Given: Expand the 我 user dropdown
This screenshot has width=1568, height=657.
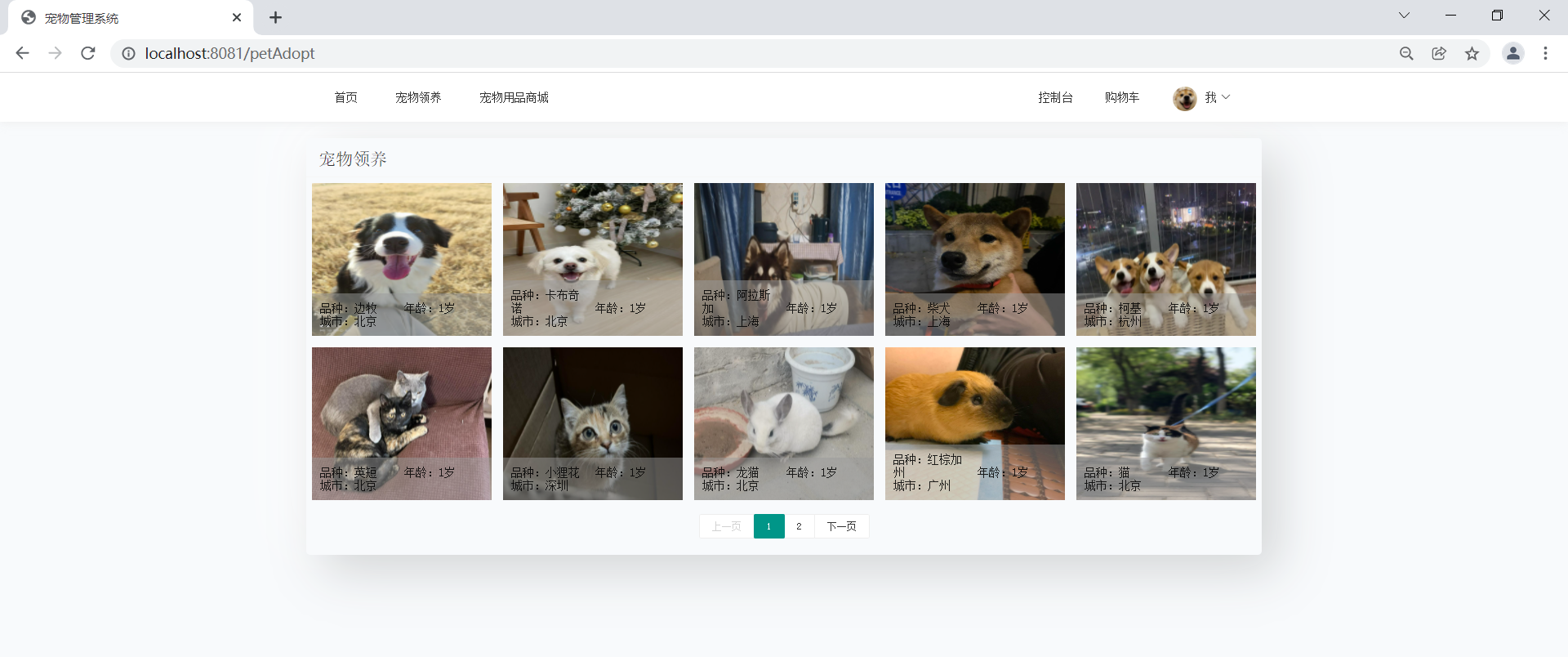Looking at the screenshot, I should (x=1217, y=97).
